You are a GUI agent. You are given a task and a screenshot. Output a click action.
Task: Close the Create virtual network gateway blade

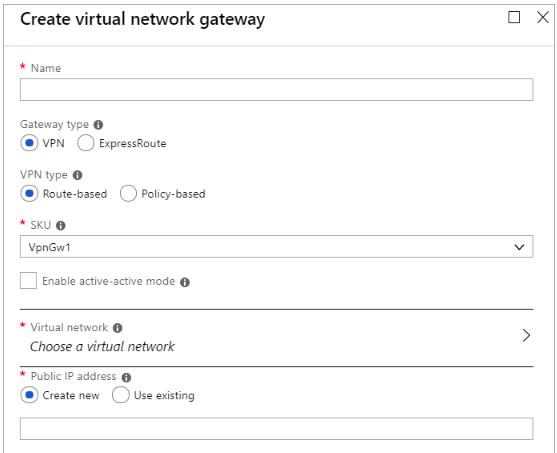[x=543, y=17]
